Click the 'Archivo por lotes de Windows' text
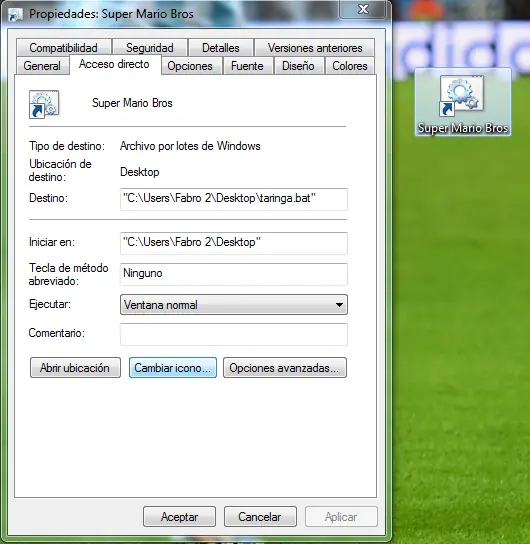530x544 pixels. 190,146
